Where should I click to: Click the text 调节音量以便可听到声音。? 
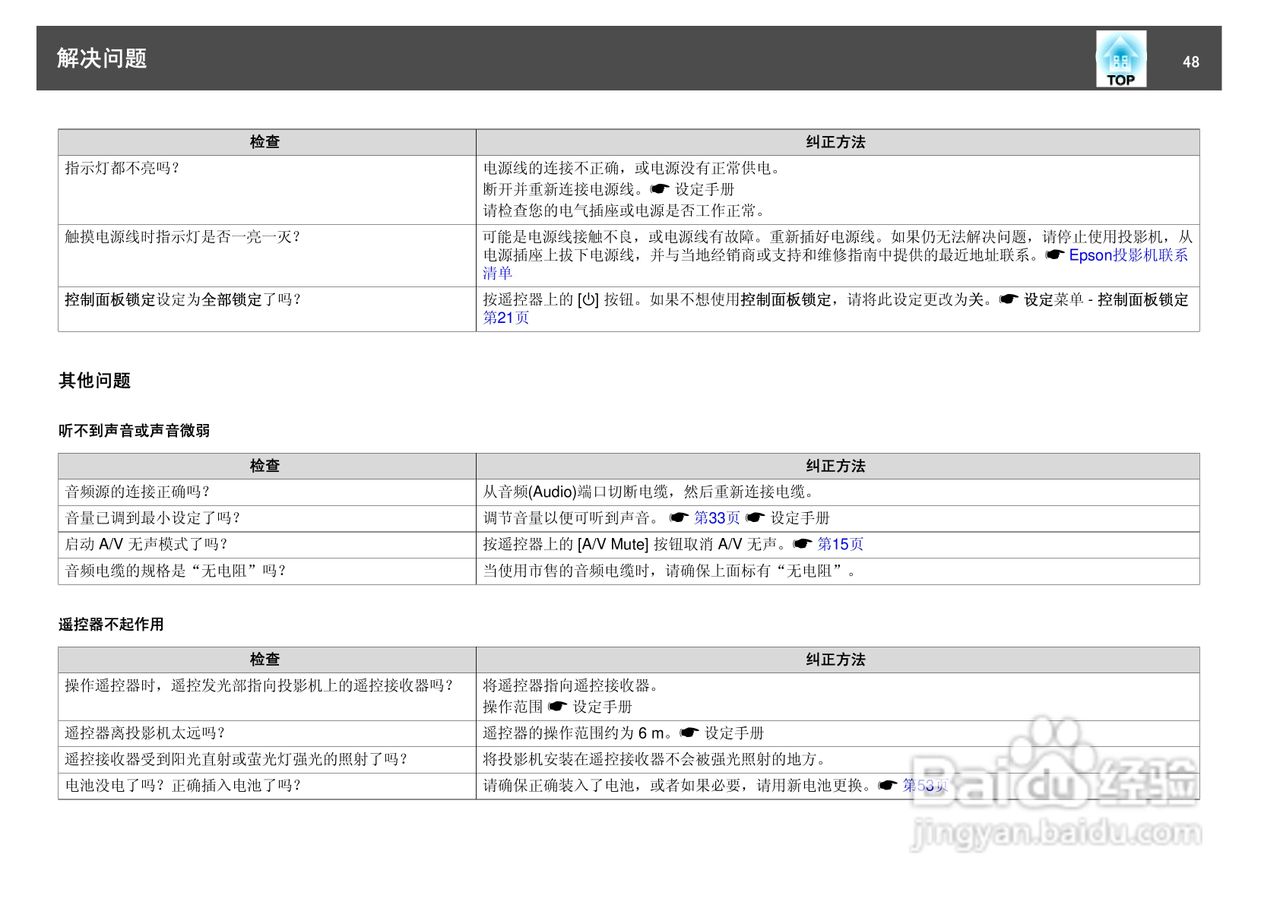pyautogui.click(x=572, y=518)
